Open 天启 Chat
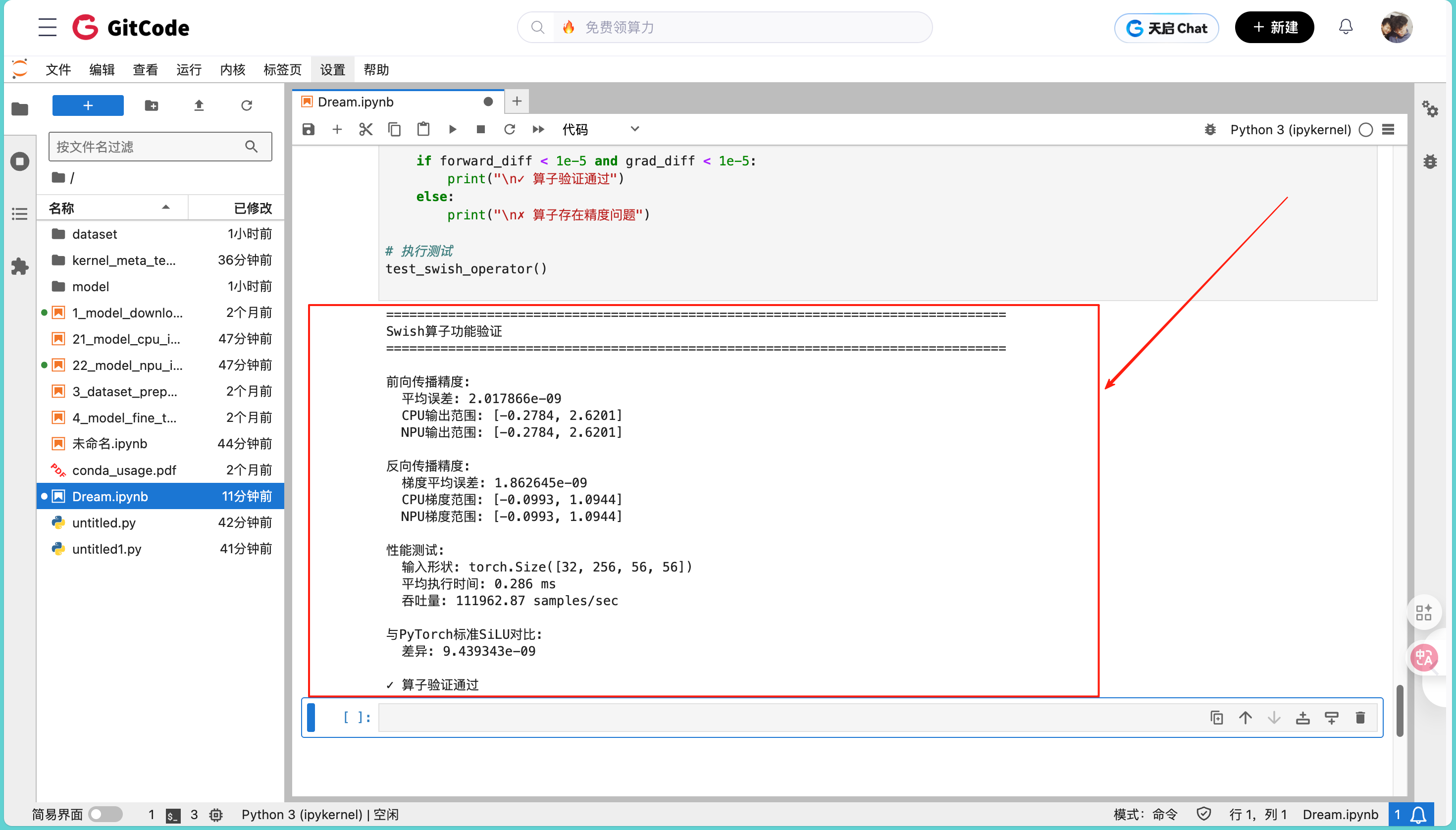Image resolution: width=1456 pixels, height=830 pixels. point(1166,27)
